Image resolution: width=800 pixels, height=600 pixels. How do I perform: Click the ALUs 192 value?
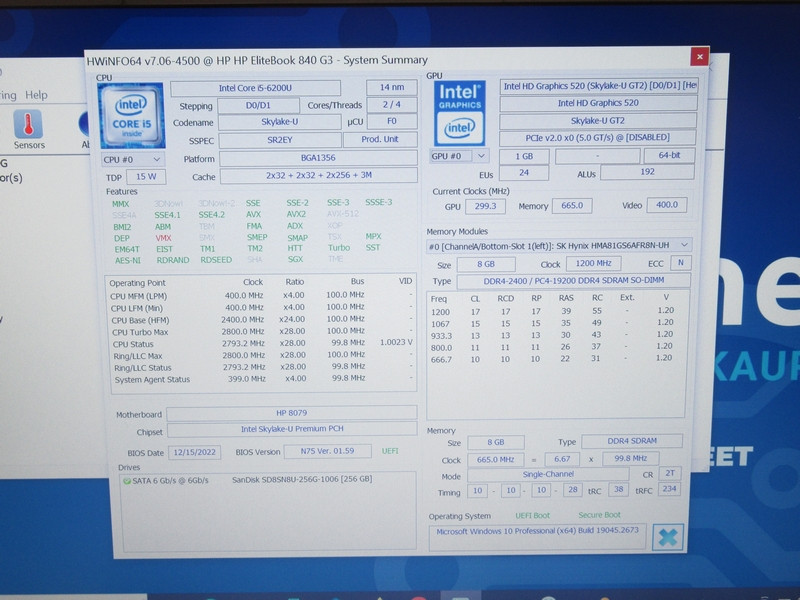coord(647,172)
